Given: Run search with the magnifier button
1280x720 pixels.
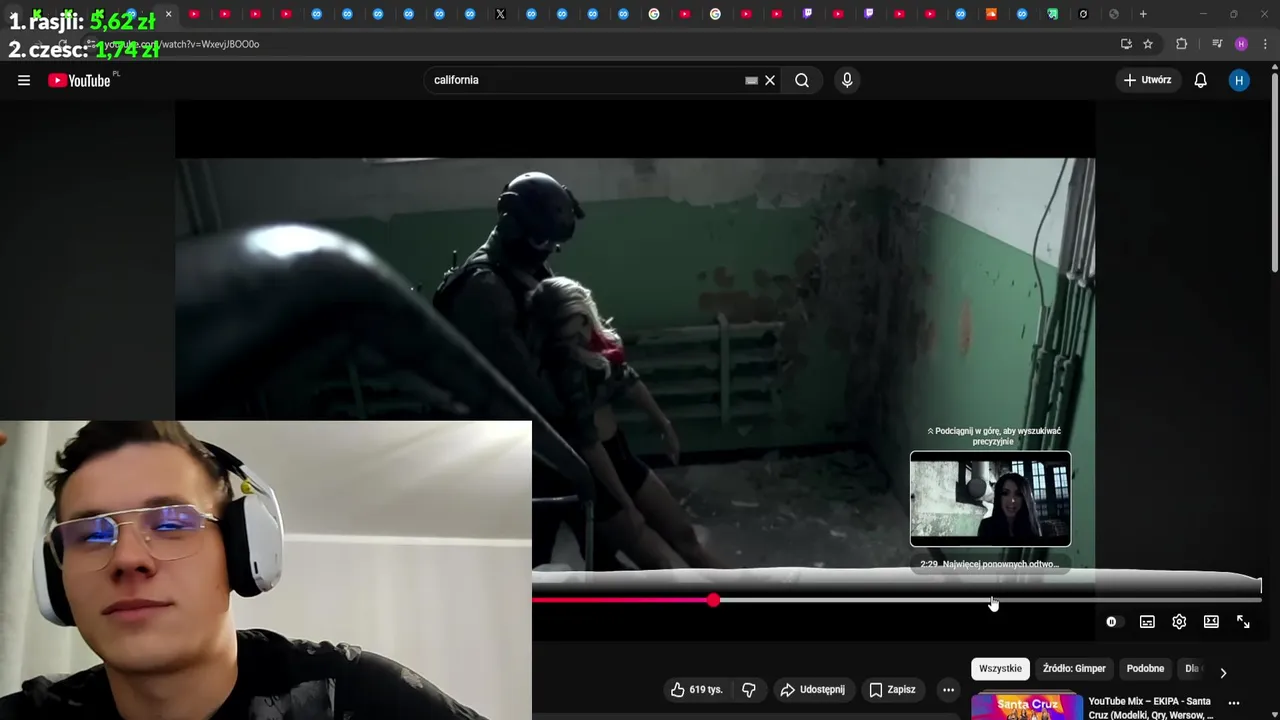Looking at the screenshot, I should 802,80.
